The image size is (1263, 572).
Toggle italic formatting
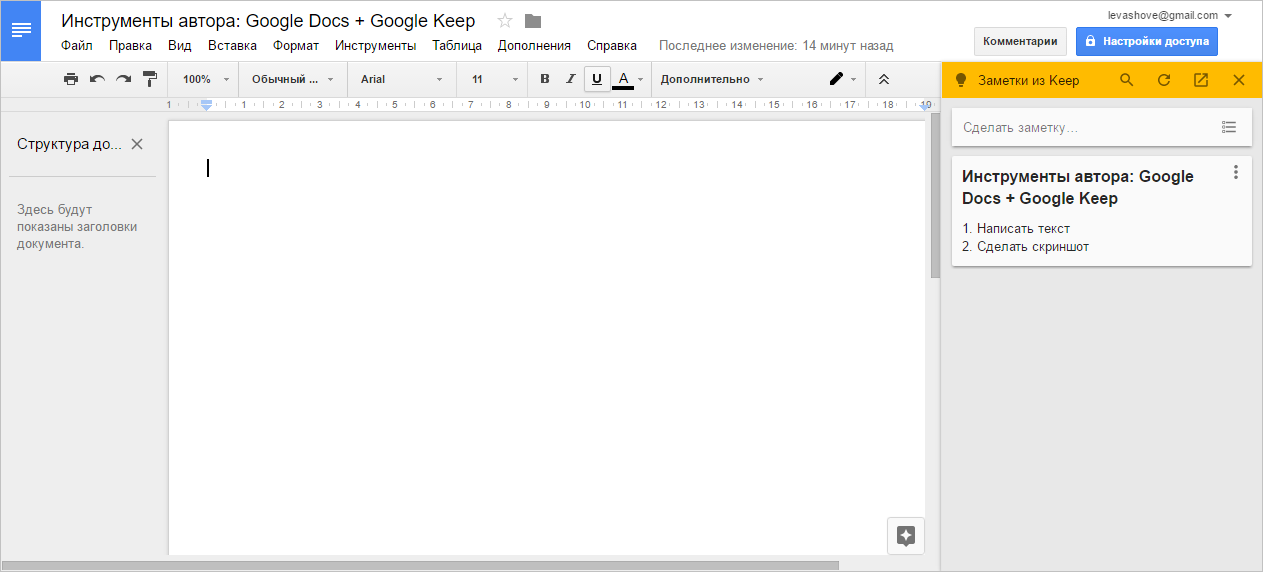tap(571, 79)
